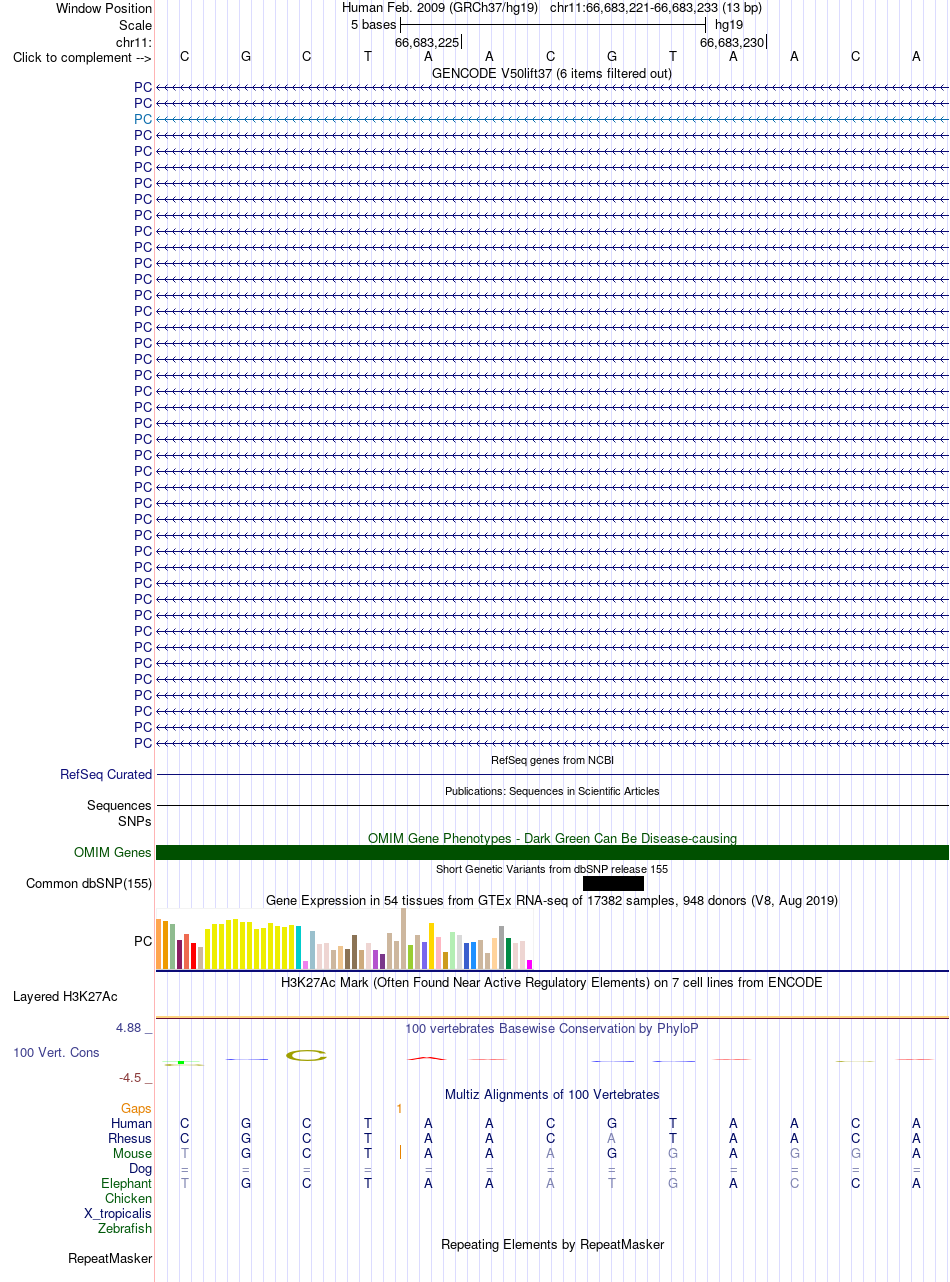Open Multiz Alignments of 100 Vertebrates title
The image size is (950, 1282).
click(x=552, y=1094)
